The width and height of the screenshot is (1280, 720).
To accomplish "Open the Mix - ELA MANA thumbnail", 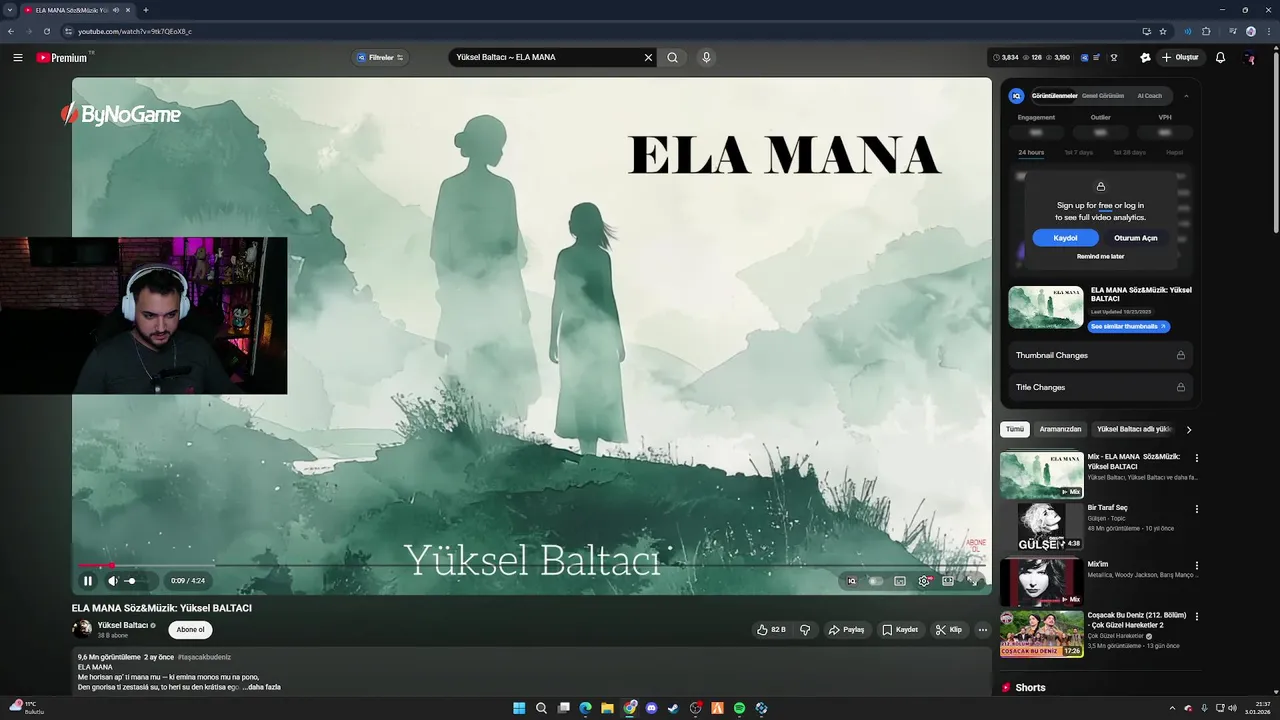I will pos(1042,475).
